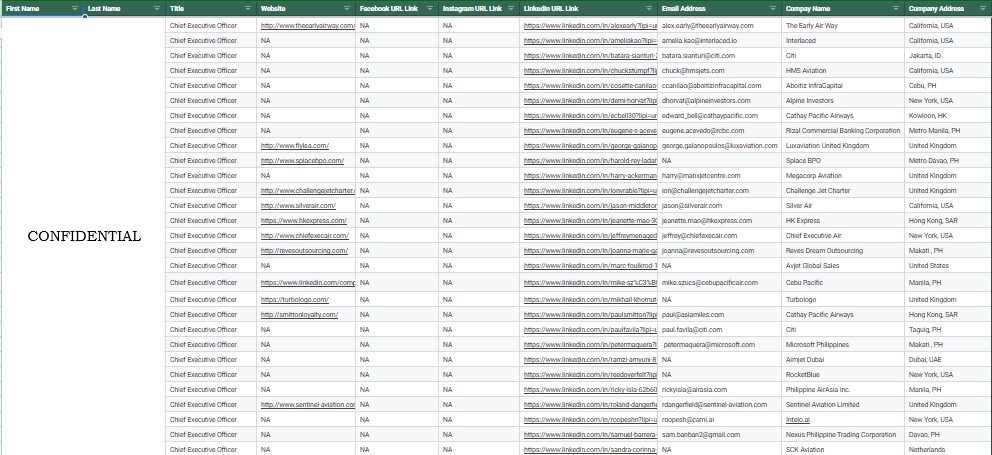Select the Megacorp Aviation company cell
Viewport: 992px width, 455px height.
(x=843, y=176)
